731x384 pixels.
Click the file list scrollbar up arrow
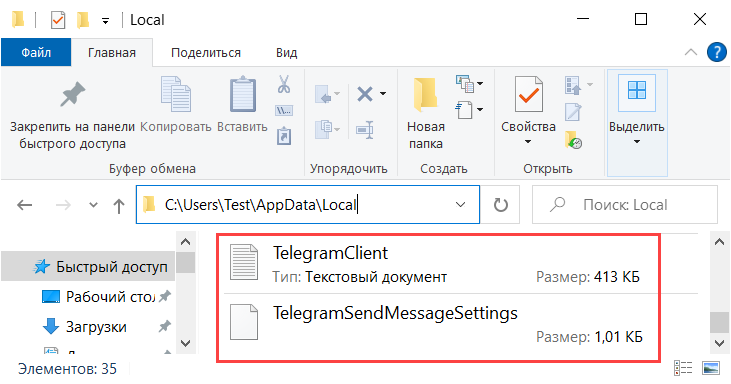coord(719,242)
